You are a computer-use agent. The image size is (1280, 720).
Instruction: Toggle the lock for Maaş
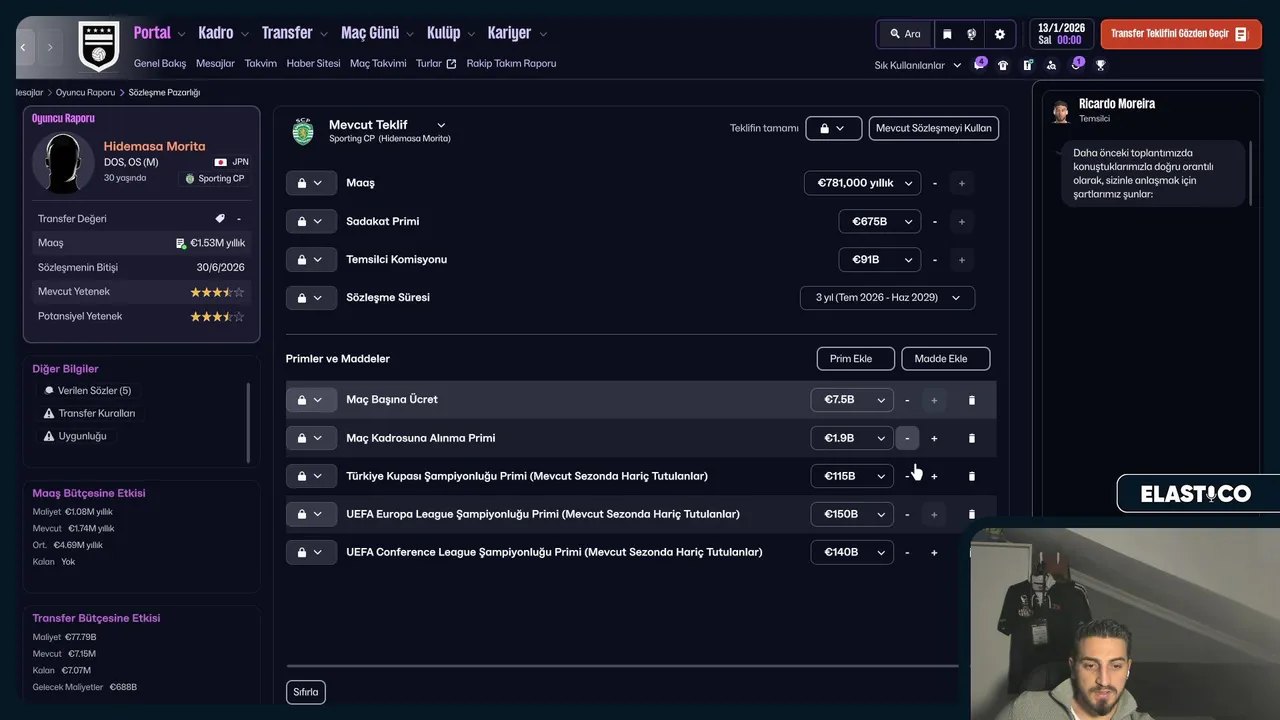pos(311,183)
